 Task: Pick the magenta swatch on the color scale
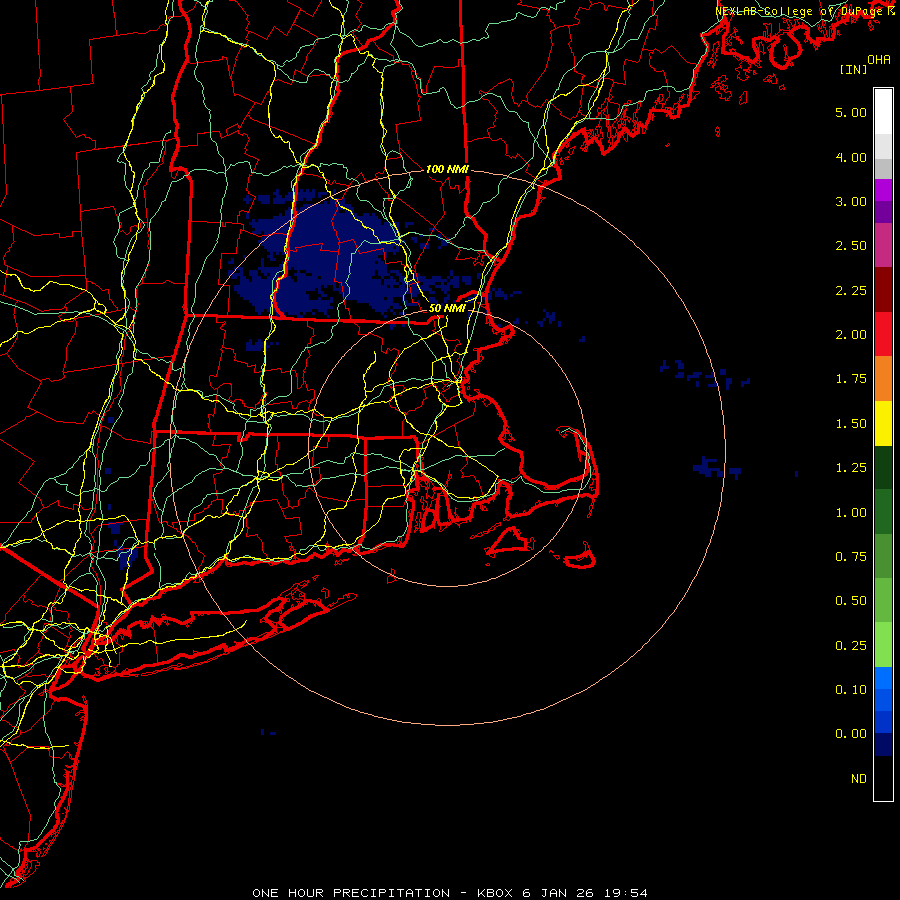(x=883, y=190)
